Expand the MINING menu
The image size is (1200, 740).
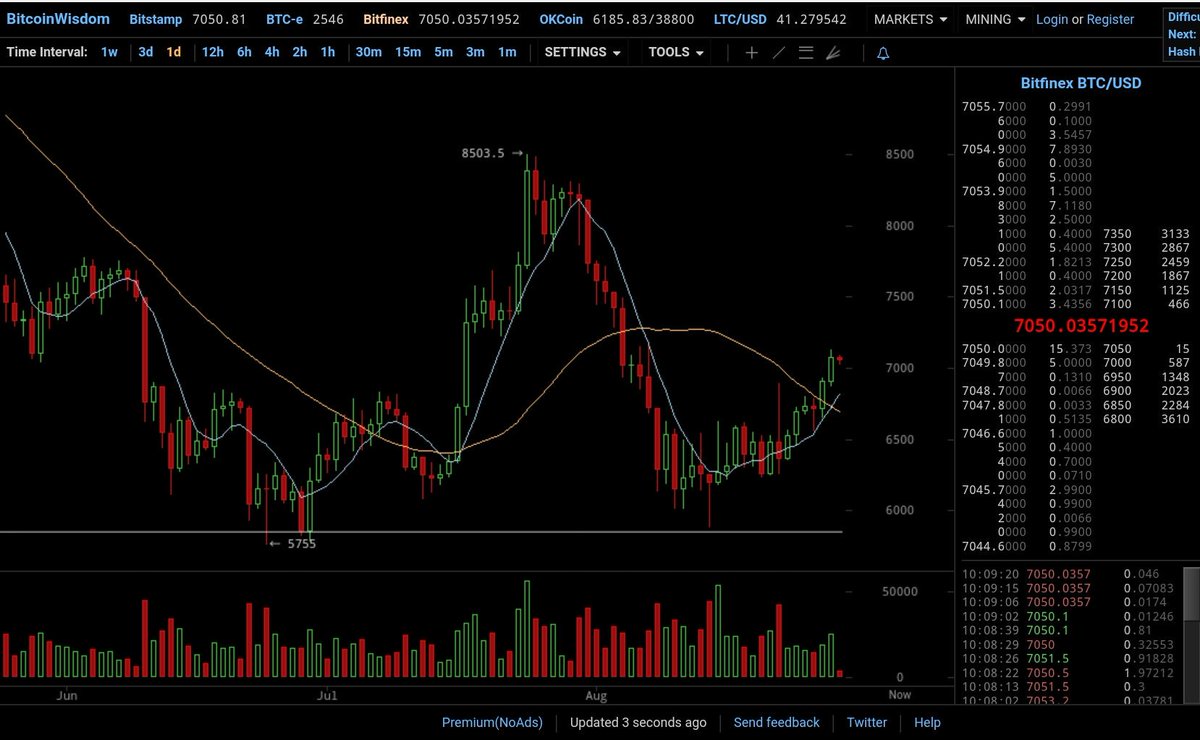pyautogui.click(x=995, y=19)
